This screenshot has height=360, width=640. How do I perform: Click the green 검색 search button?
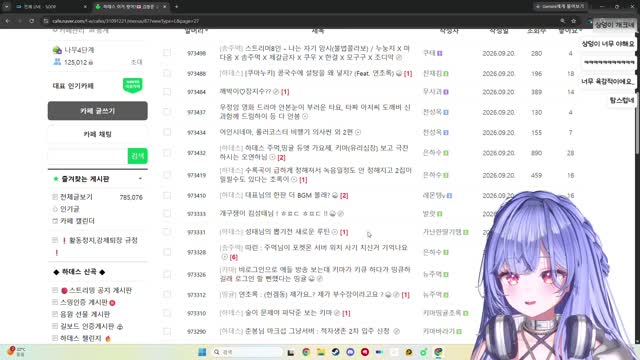[138, 156]
